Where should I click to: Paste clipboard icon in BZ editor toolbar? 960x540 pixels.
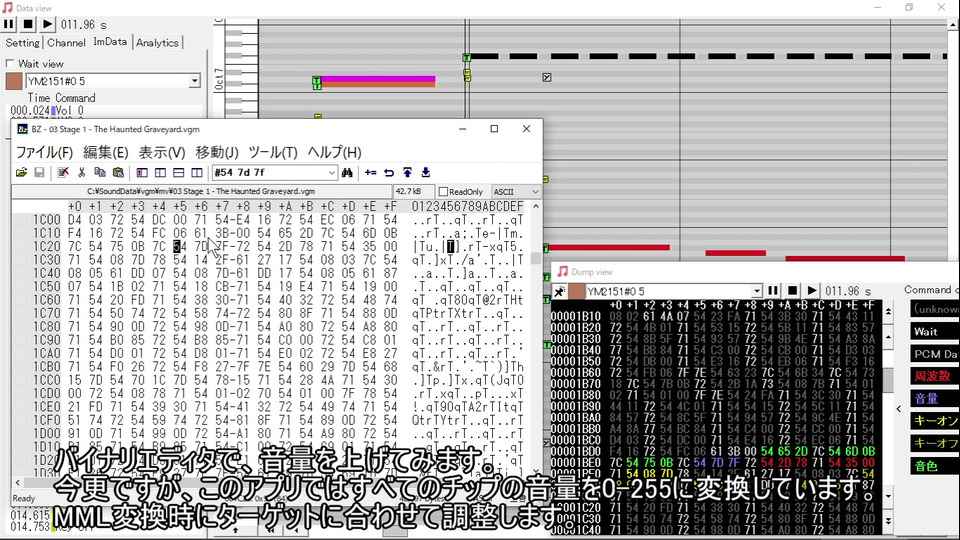point(118,173)
